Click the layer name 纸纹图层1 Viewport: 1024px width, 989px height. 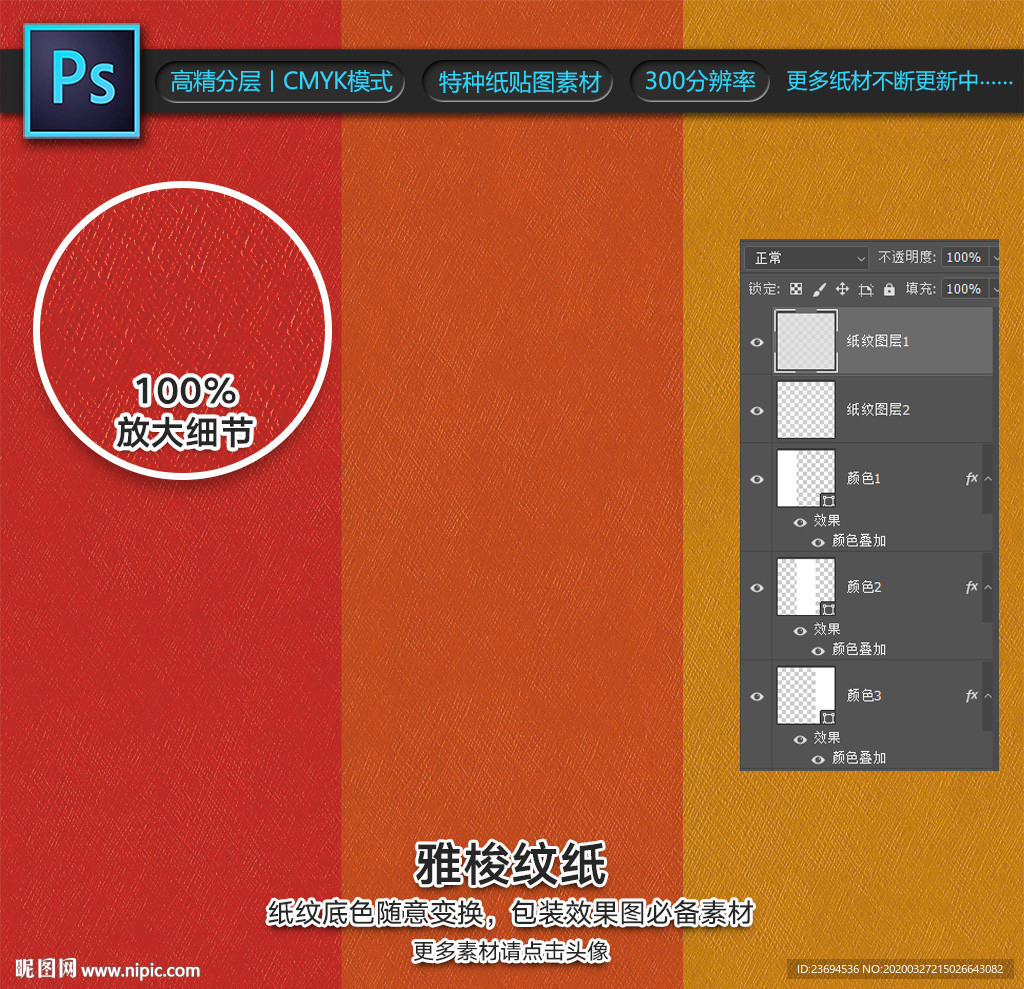coord(878,341)
